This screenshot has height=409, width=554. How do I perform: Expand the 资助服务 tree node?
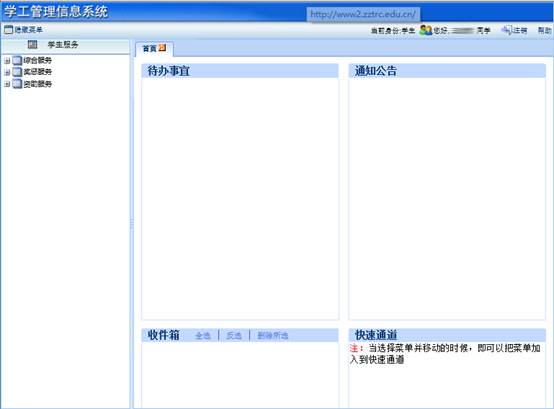(x=7, y=84)
